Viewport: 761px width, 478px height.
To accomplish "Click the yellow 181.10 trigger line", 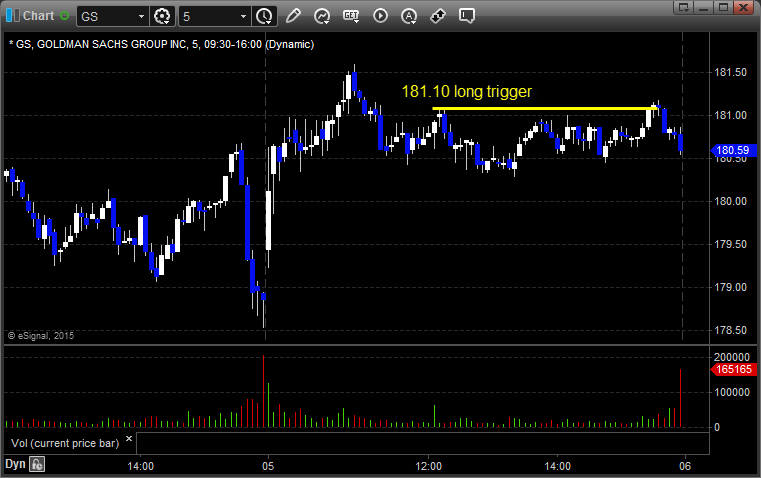I will [545, 108].
